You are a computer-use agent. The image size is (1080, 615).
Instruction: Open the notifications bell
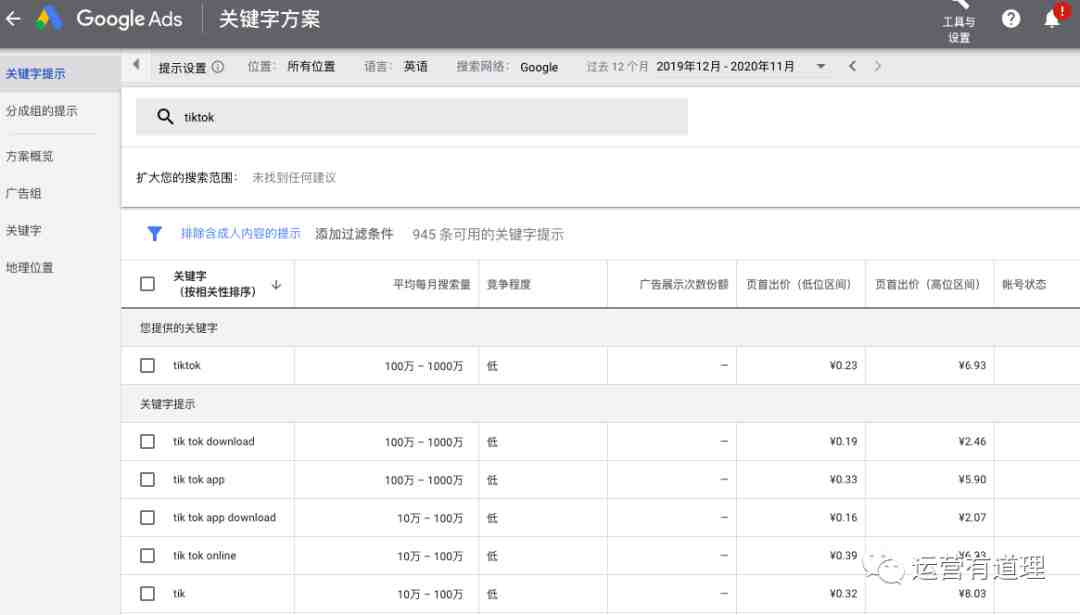(1052, 19)
